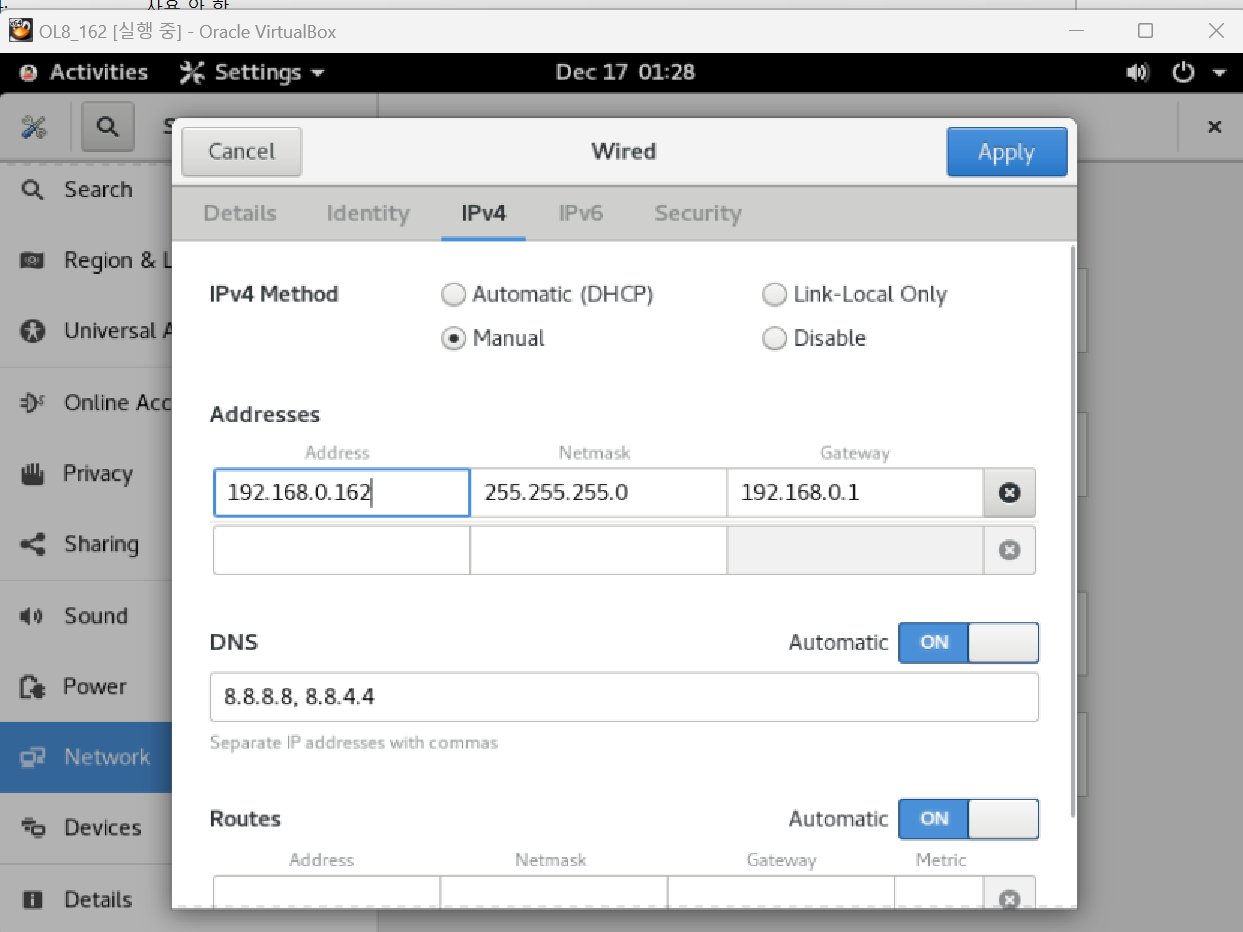Screen dimensions: 1243x932
Task: Open the Settings app menu dropdown
Action: (x=252, y=72)
